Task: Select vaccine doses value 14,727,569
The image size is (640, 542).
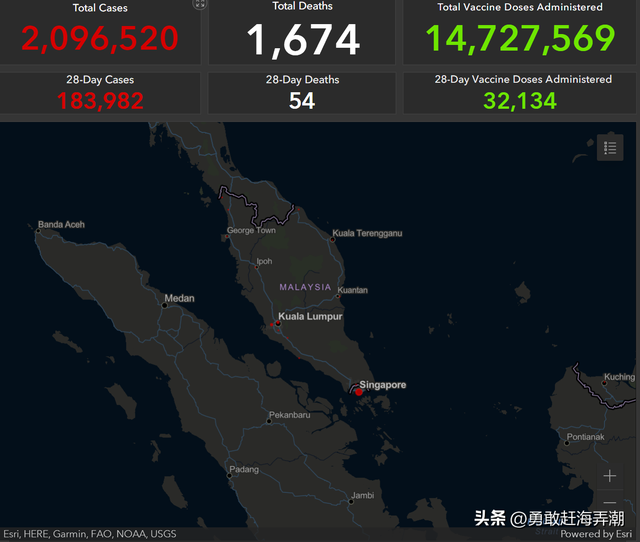Action: 520,39
